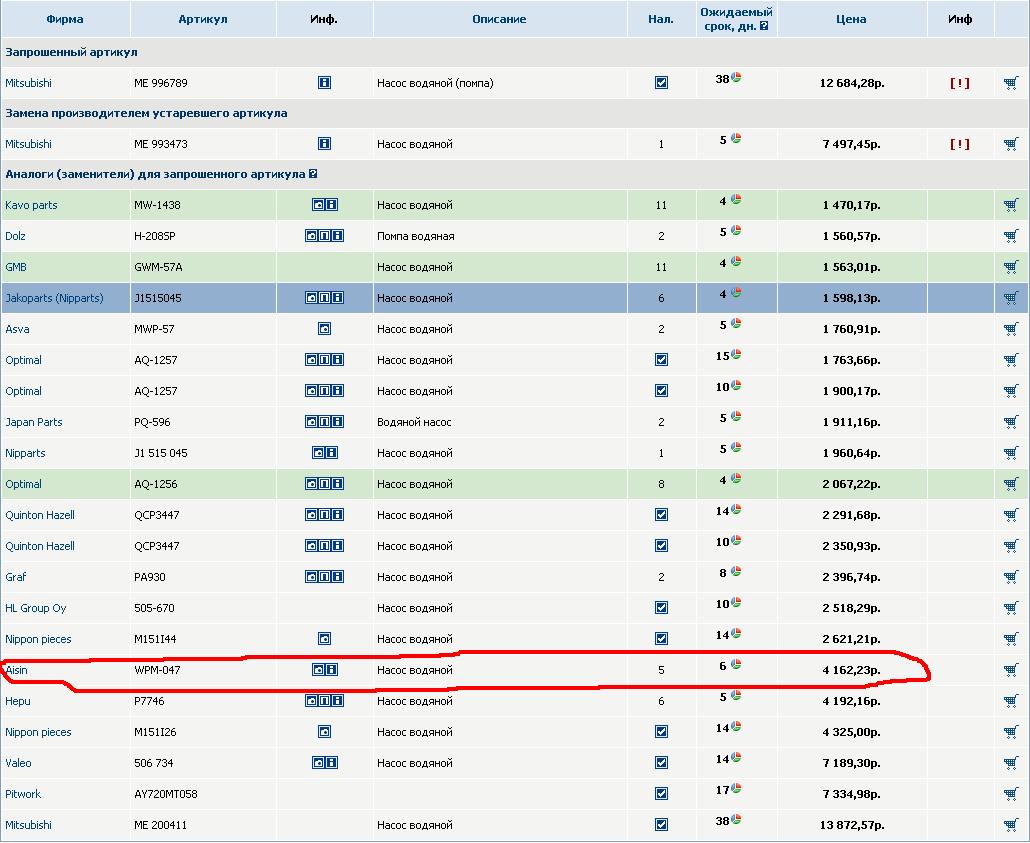Image resolution: width=1030 pixels, height=843 pixels.
Task: Select the Graf PA930 price cell
Action: [x=851, y=577]
